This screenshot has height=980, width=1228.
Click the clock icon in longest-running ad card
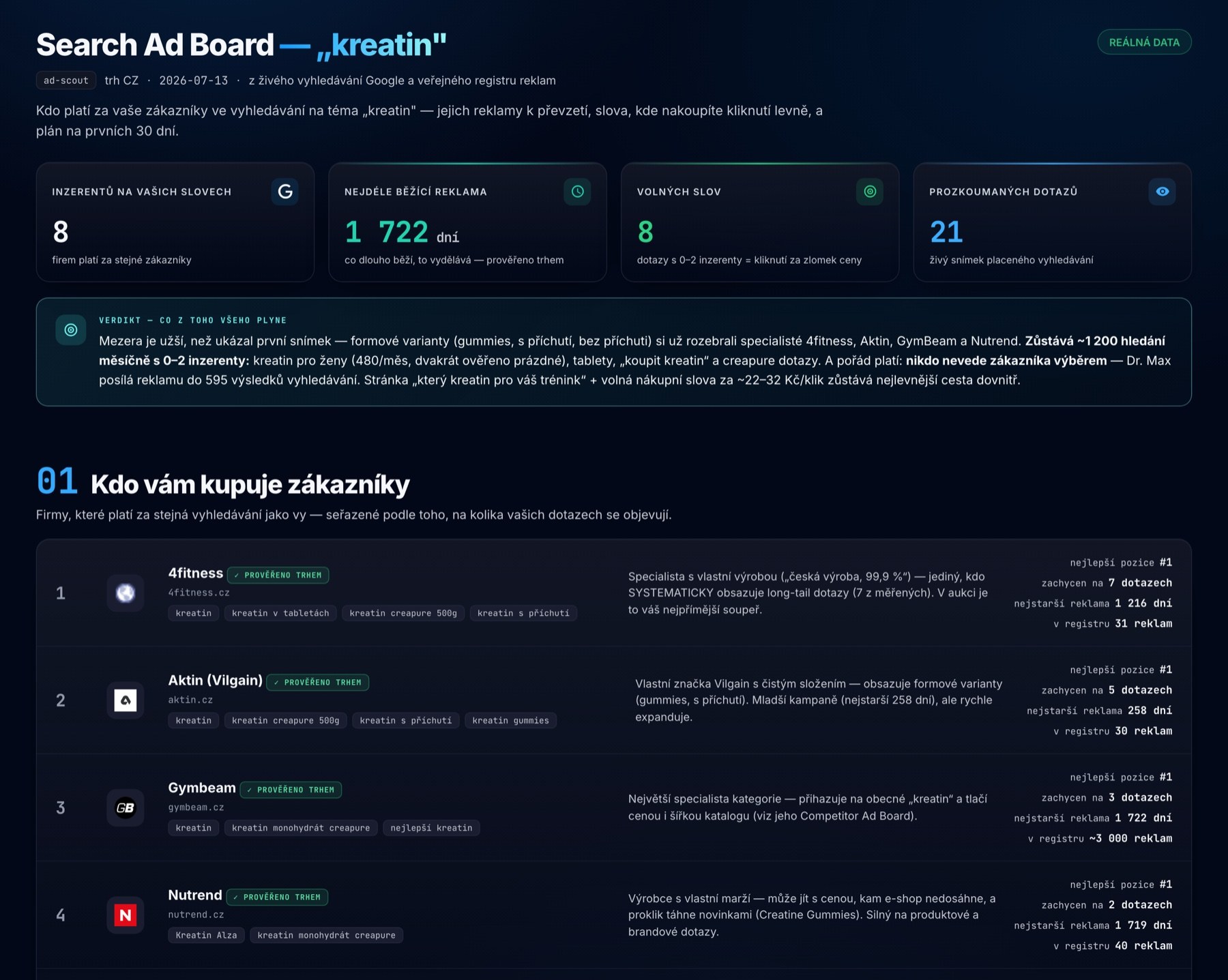tap(577, 192)
